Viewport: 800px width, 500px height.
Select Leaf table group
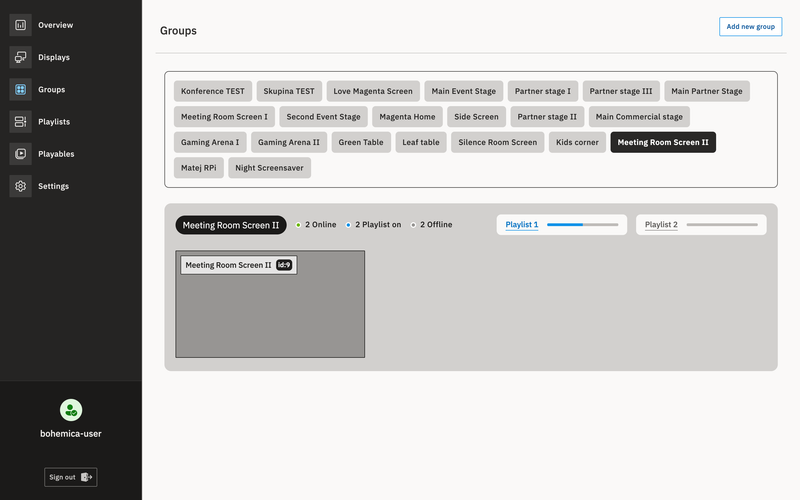[421, 142]
